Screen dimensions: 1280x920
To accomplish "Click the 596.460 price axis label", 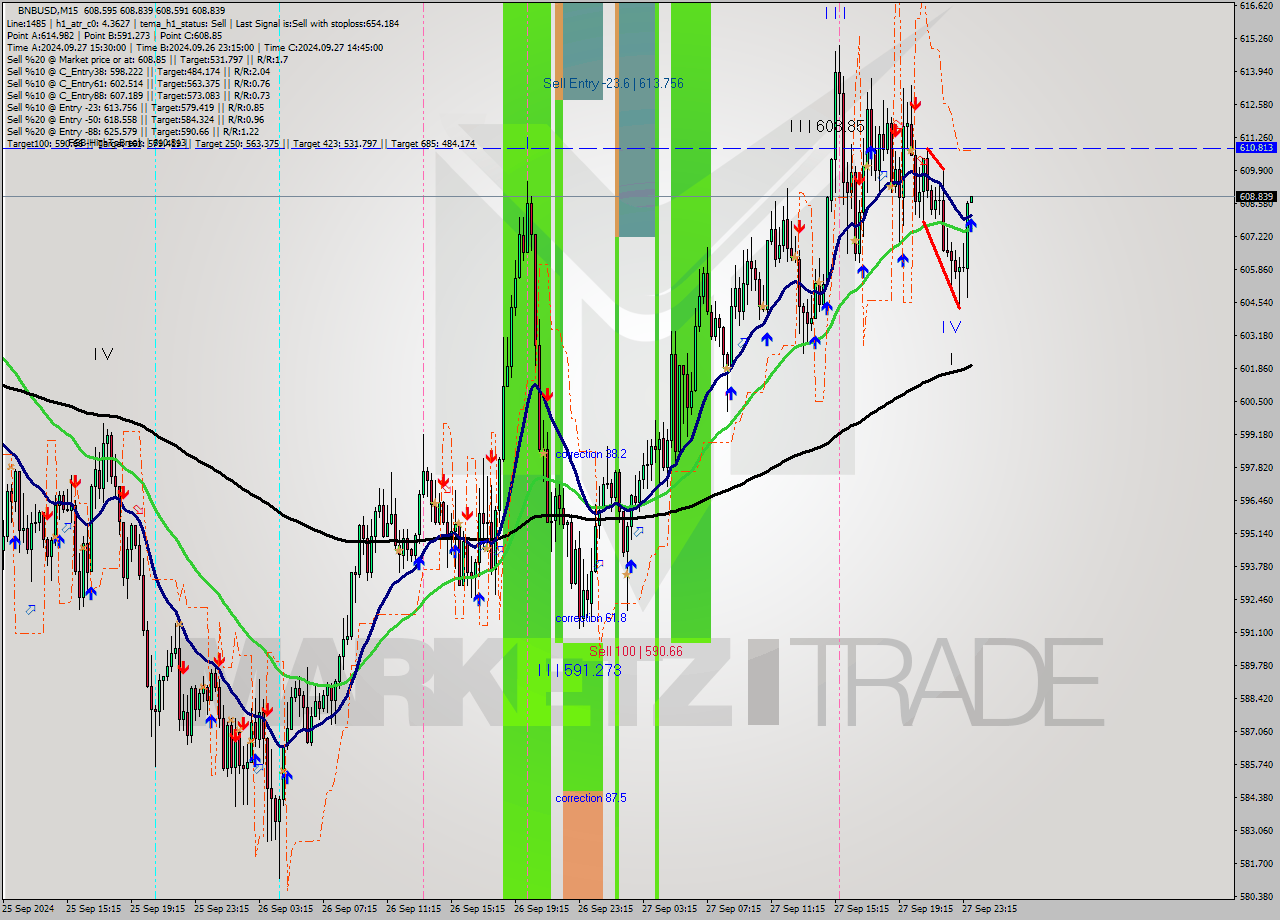I will pos(1255,501).
